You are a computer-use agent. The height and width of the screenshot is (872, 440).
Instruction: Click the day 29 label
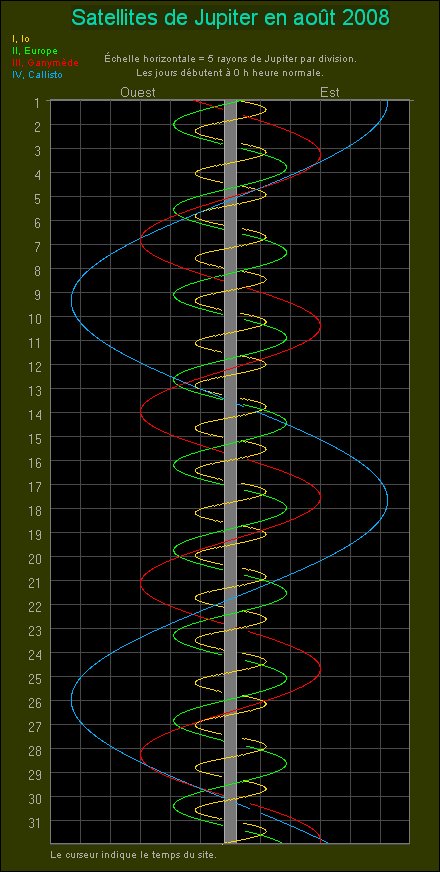click(34, 773)
